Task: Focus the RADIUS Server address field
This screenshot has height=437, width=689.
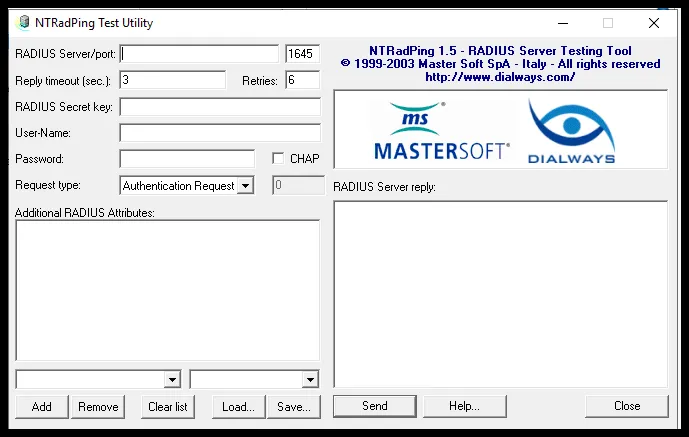Action: click(x=199, y=54)
